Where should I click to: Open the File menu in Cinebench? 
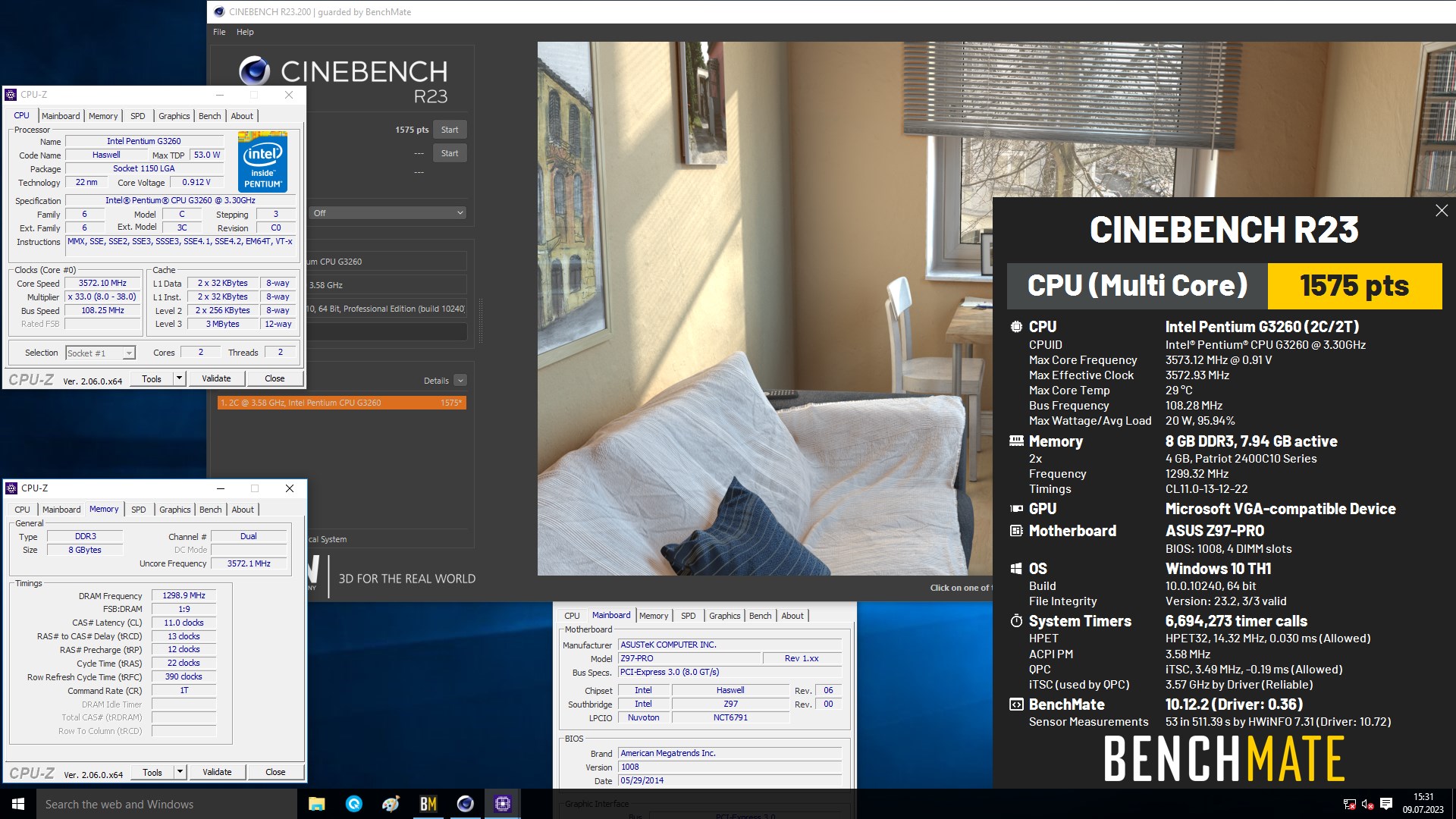[219, 32]
